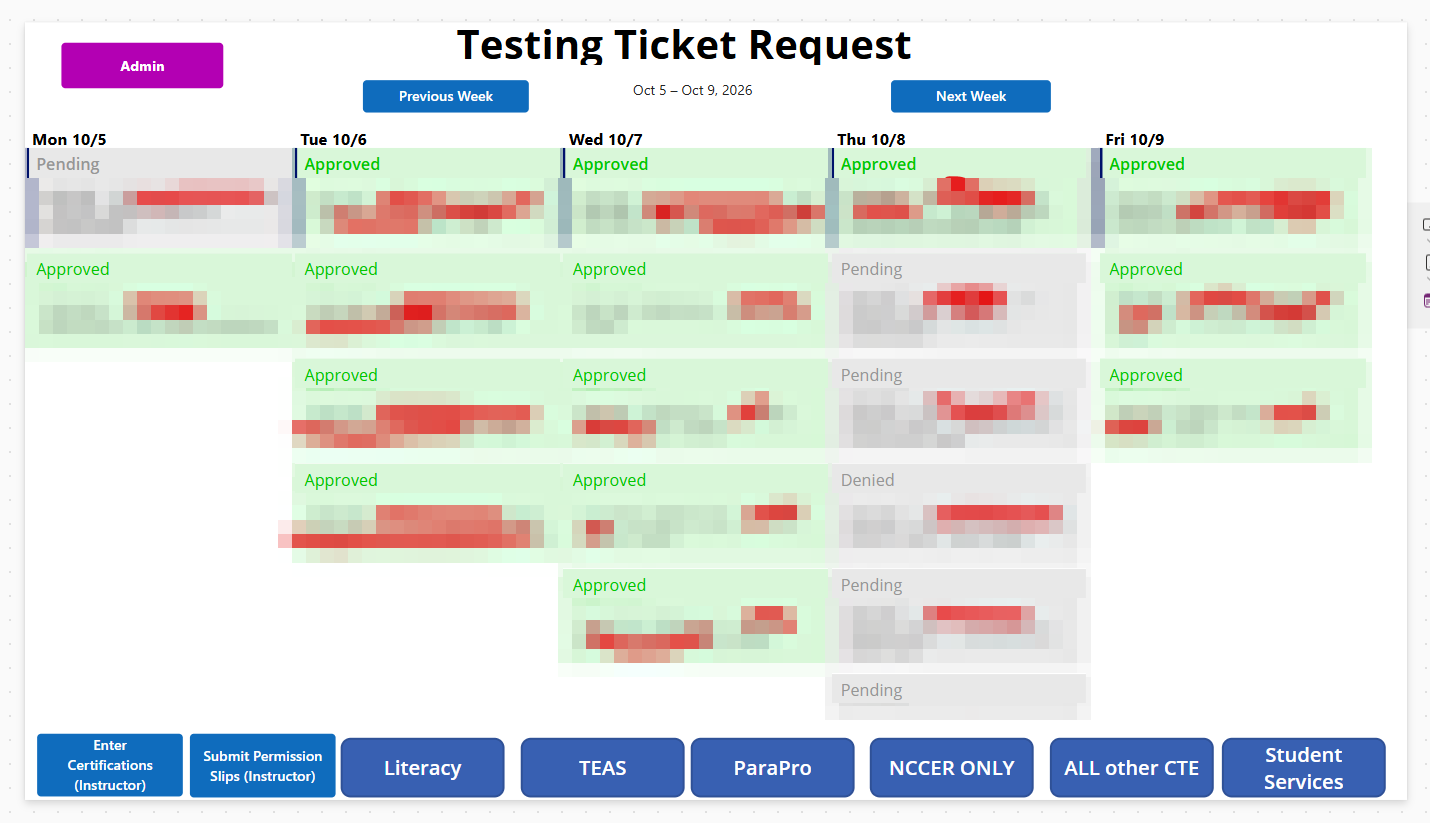Viewport: 1430px width, 823px height.
Task: Select the ParaPro button
Action: point(773,768)
